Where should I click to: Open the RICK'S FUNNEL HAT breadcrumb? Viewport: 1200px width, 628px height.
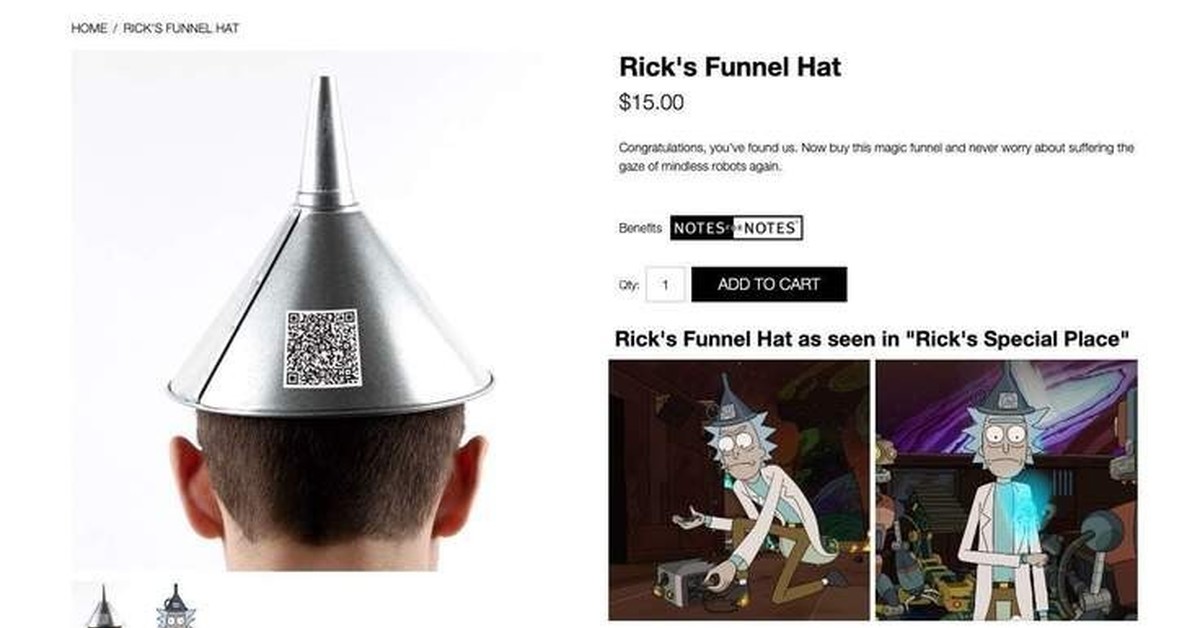tap(181, 28)
